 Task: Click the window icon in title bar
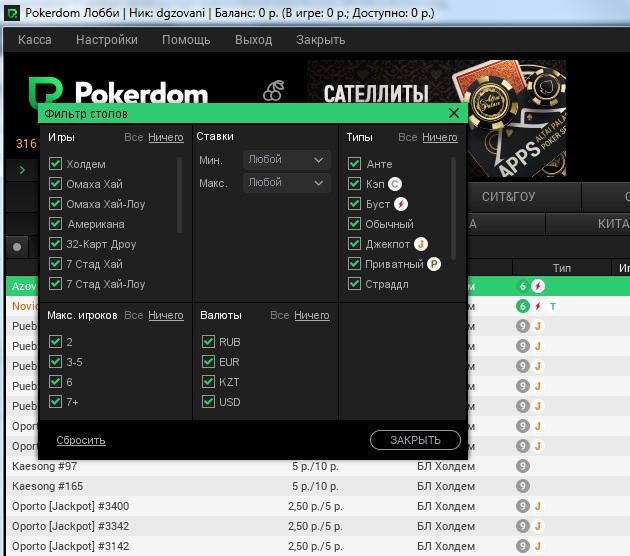13,12
